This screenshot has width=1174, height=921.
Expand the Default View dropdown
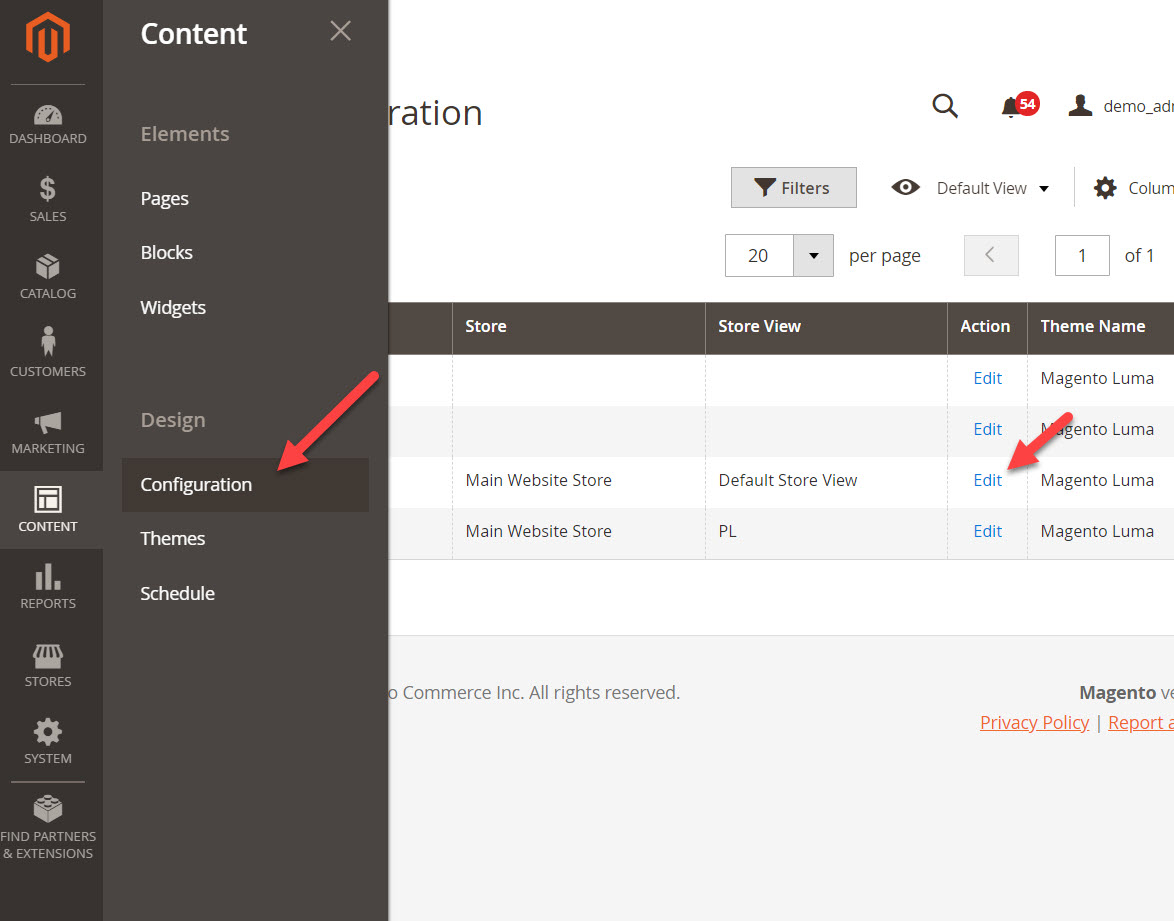(x=981, y=187)
